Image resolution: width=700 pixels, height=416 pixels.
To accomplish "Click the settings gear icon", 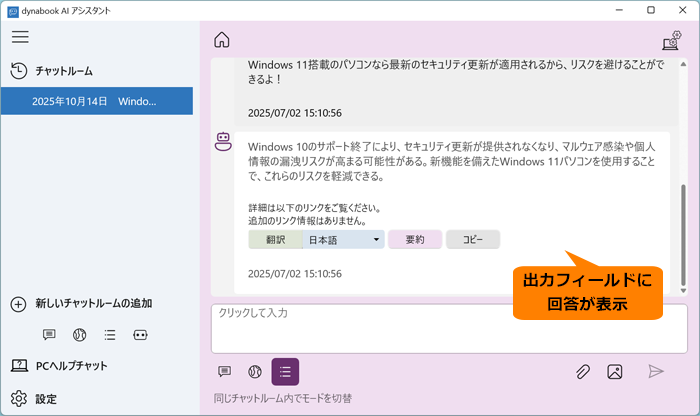I will [19, 399].
